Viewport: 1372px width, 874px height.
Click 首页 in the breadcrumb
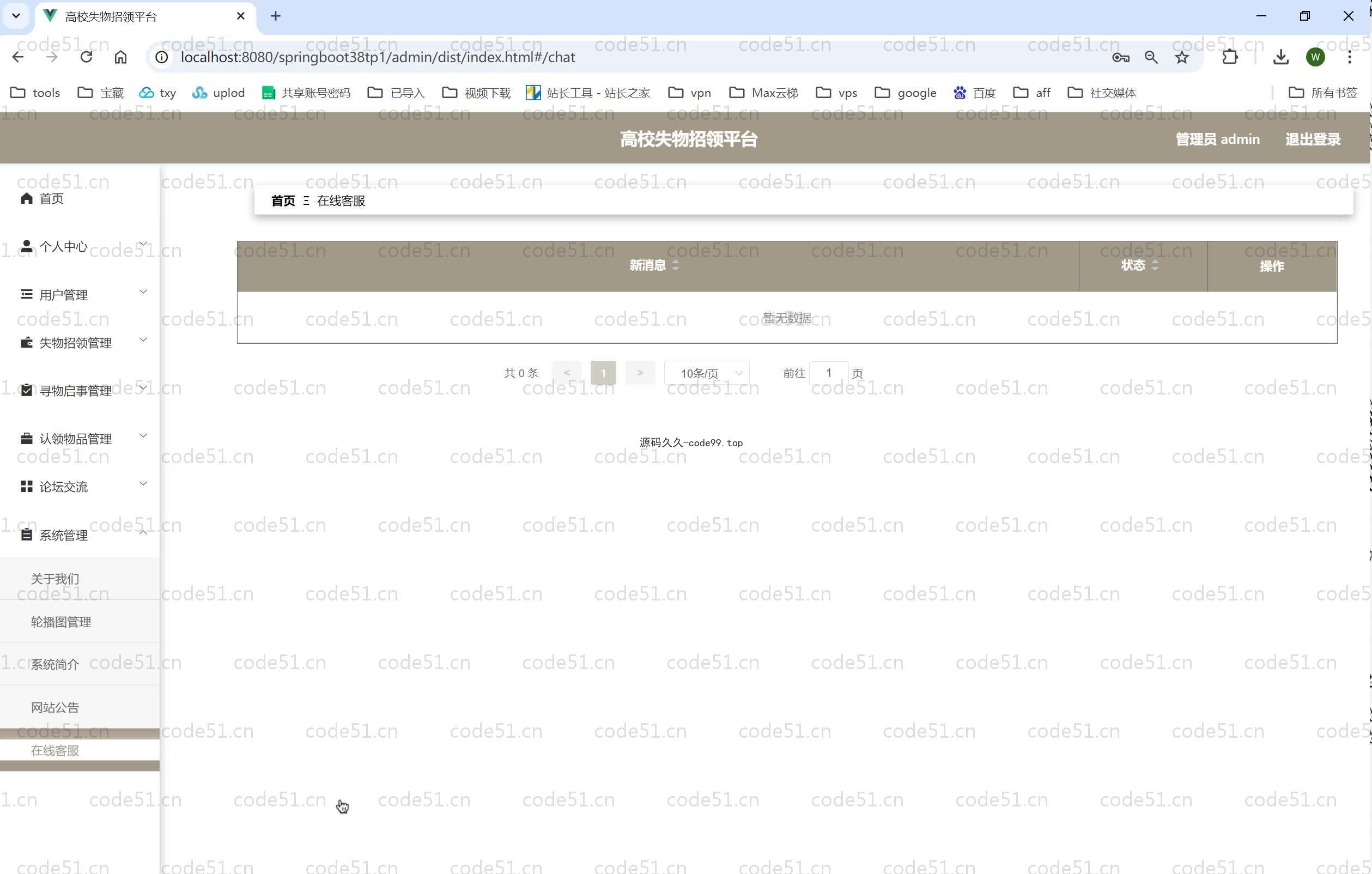point(283,201)
